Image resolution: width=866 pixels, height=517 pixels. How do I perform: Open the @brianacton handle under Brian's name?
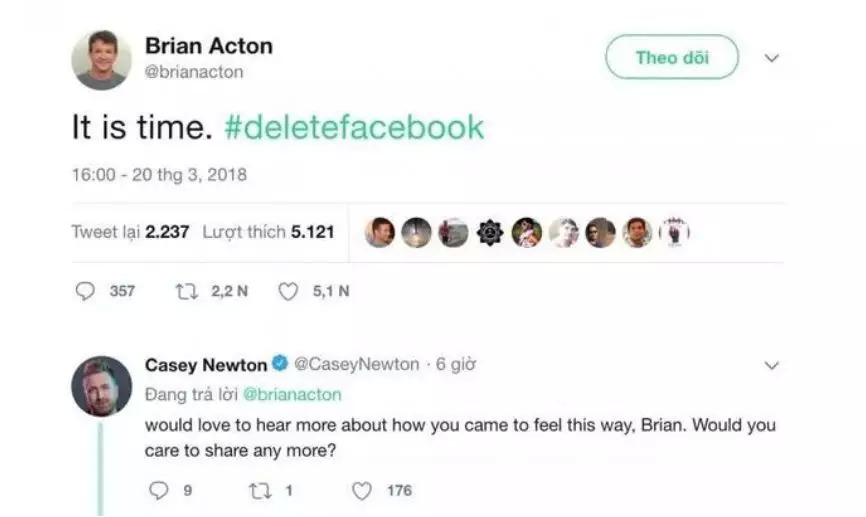(x=194, y=72)
